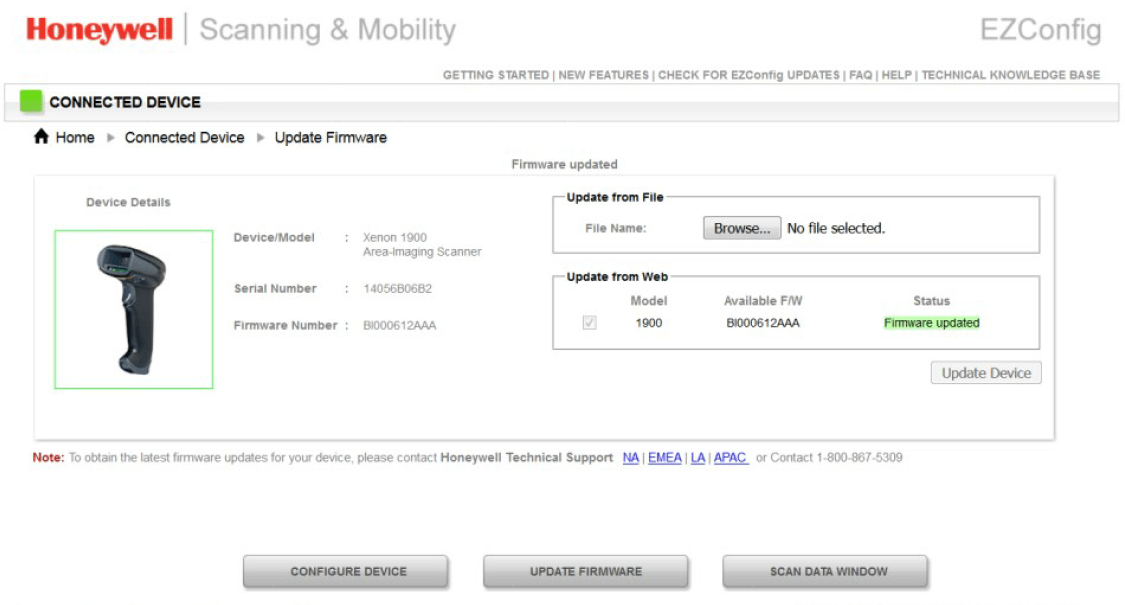Click the APAC support region link

(x=731, y=458)
